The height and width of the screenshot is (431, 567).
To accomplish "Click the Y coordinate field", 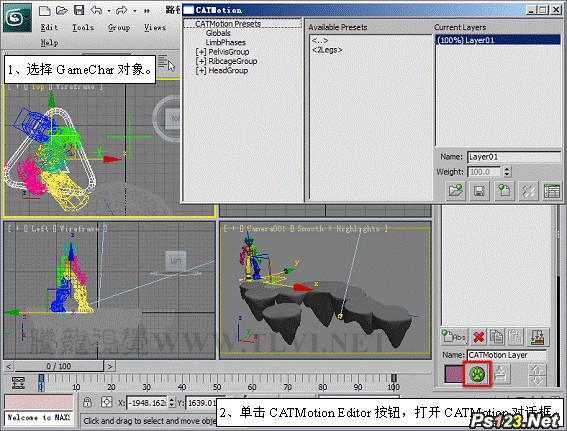I will tap(202, 402).
